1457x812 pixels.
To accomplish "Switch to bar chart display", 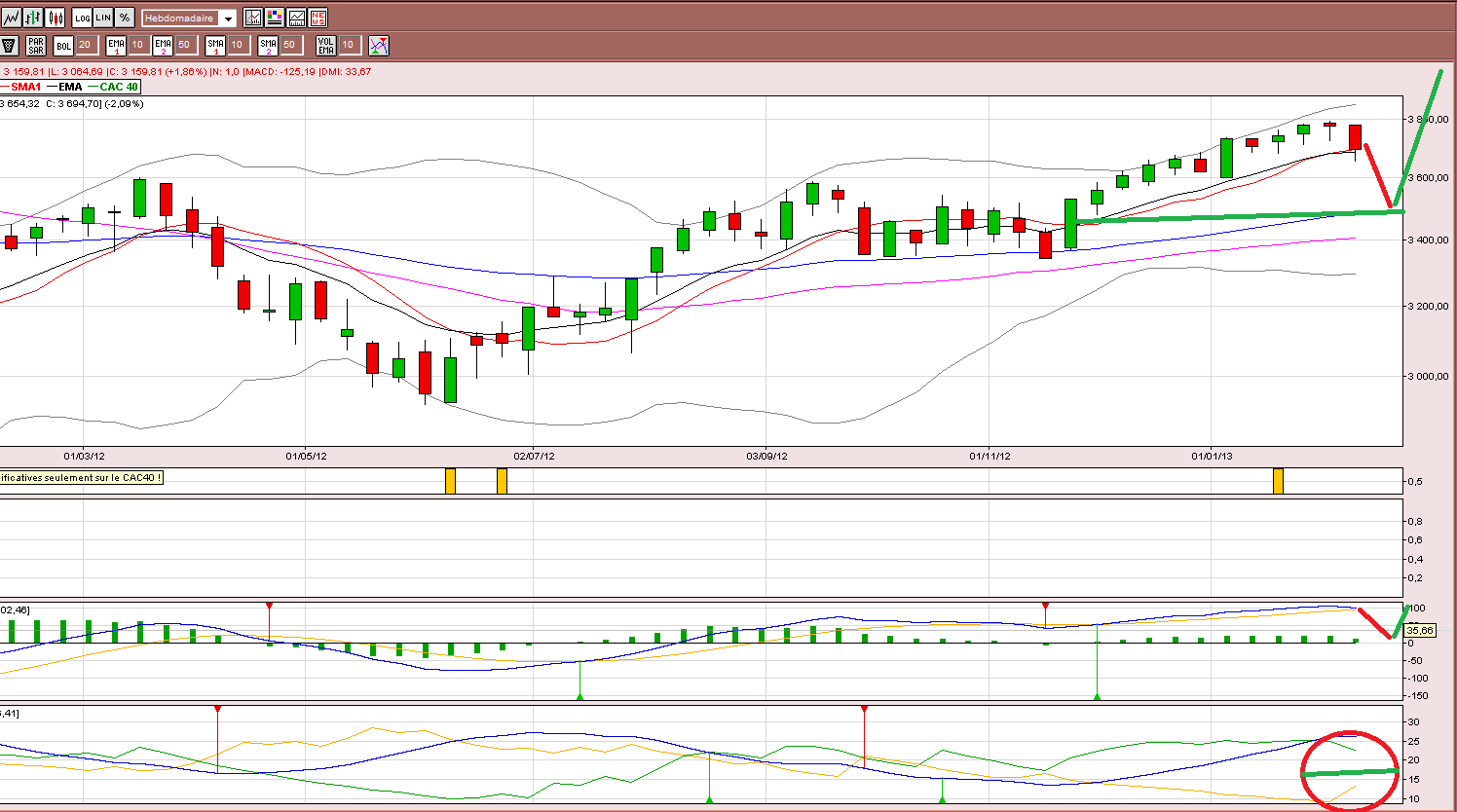I will (x=32, y=18).
